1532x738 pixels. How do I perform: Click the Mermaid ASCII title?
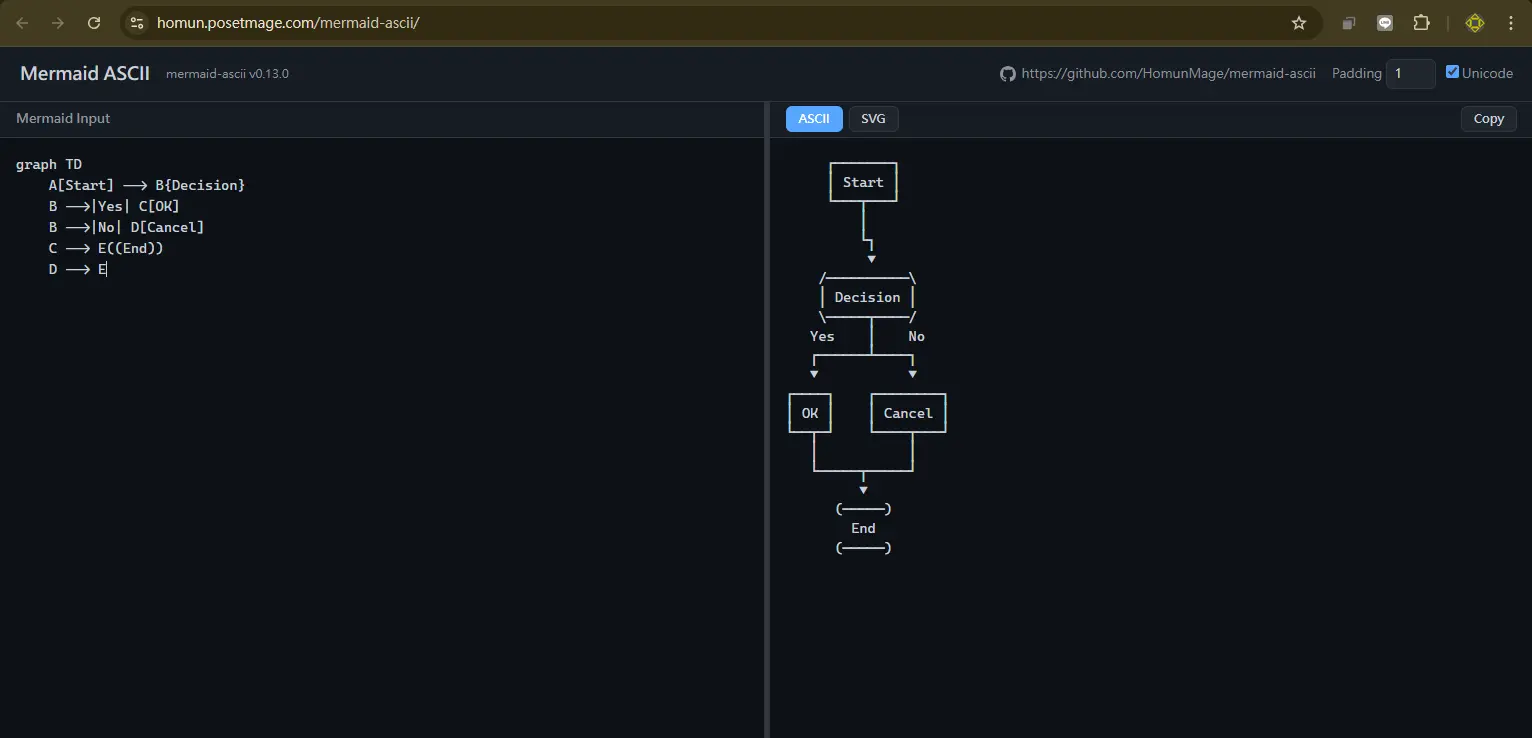[x=85, y=74]
